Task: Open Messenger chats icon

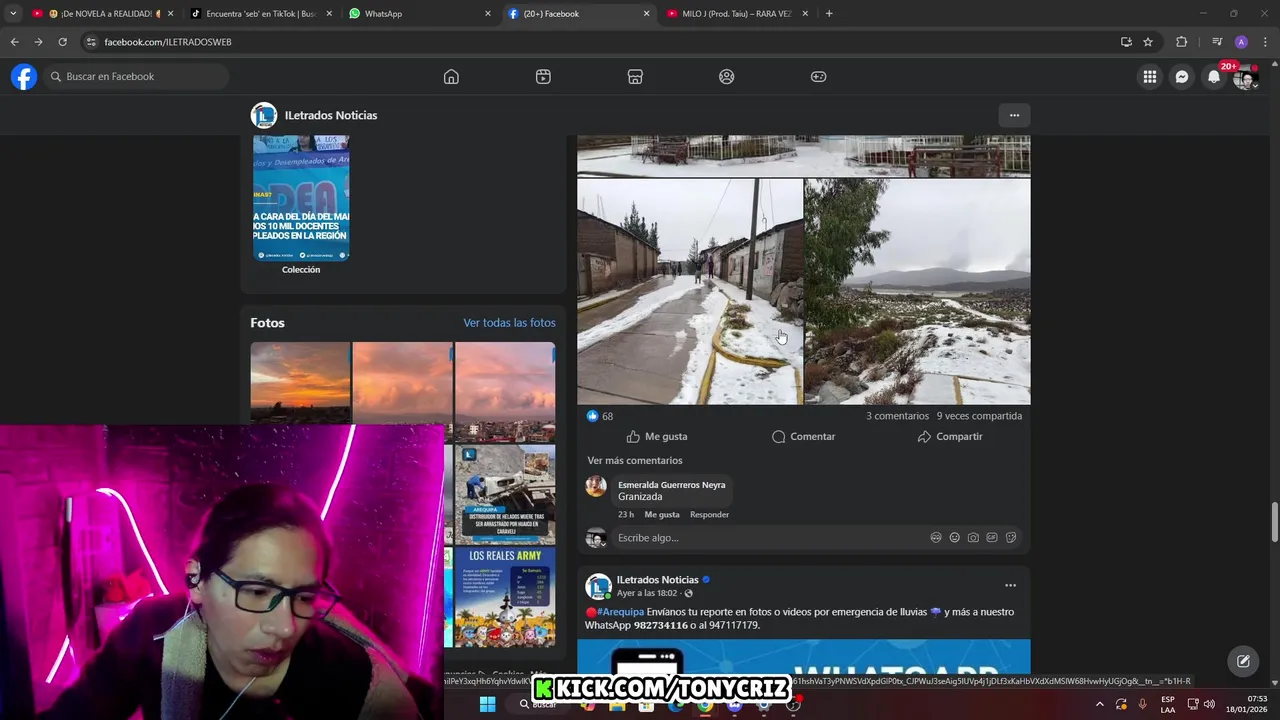Action: pyautogui.click(x=1182, y=77)
